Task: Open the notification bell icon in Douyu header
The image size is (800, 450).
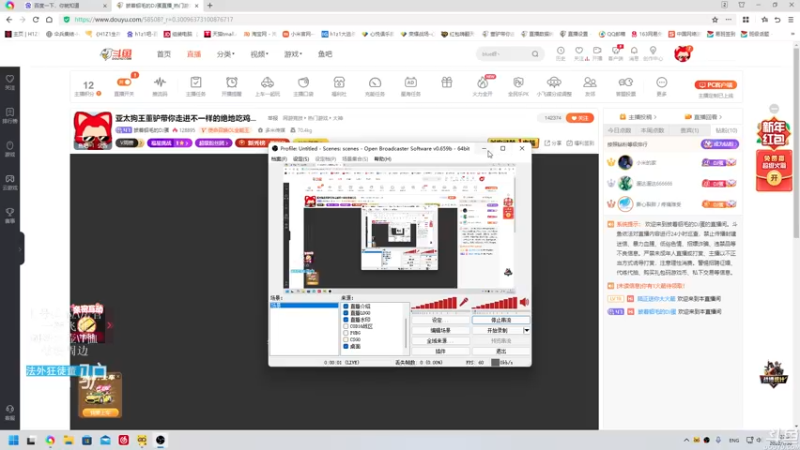Action: click(634, 51)
